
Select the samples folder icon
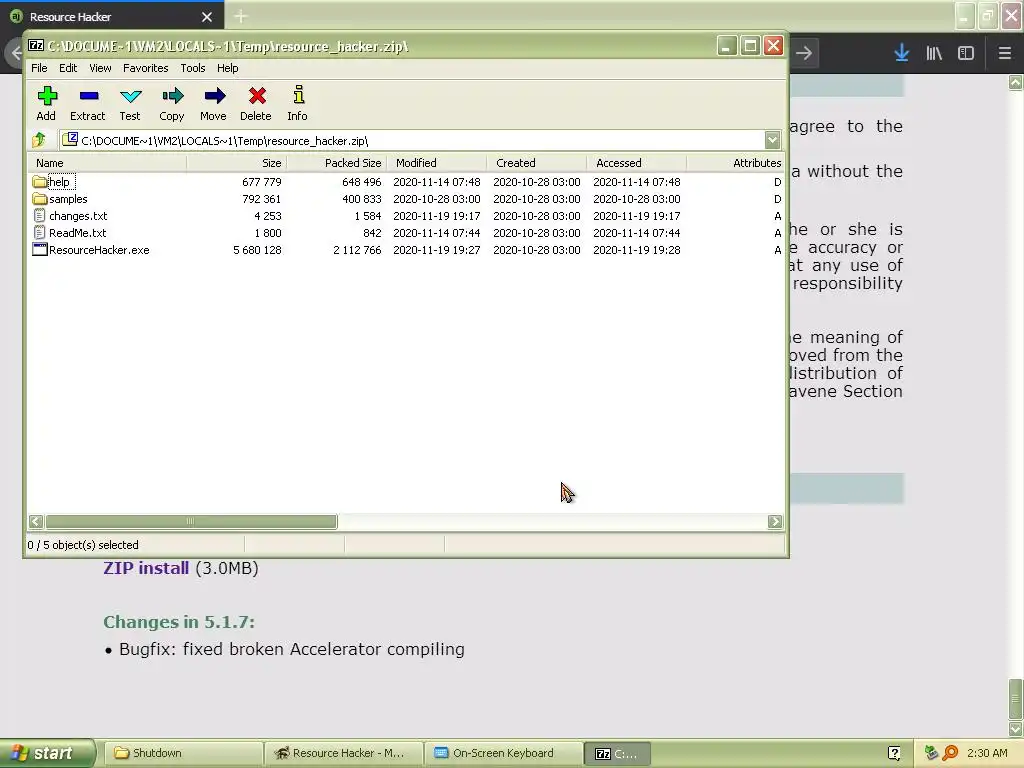39,199
